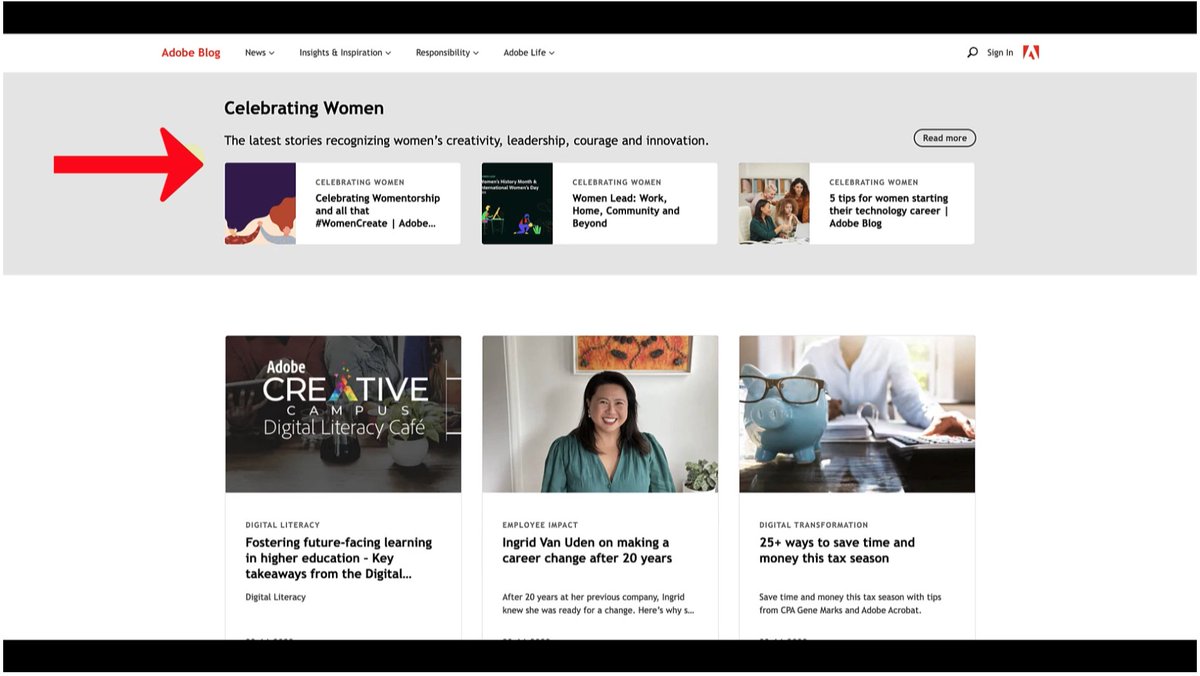Open Women Lead article thumbnail
Image resolution: width=1200 pixels, height=676 pixels.
pos(517,204)
